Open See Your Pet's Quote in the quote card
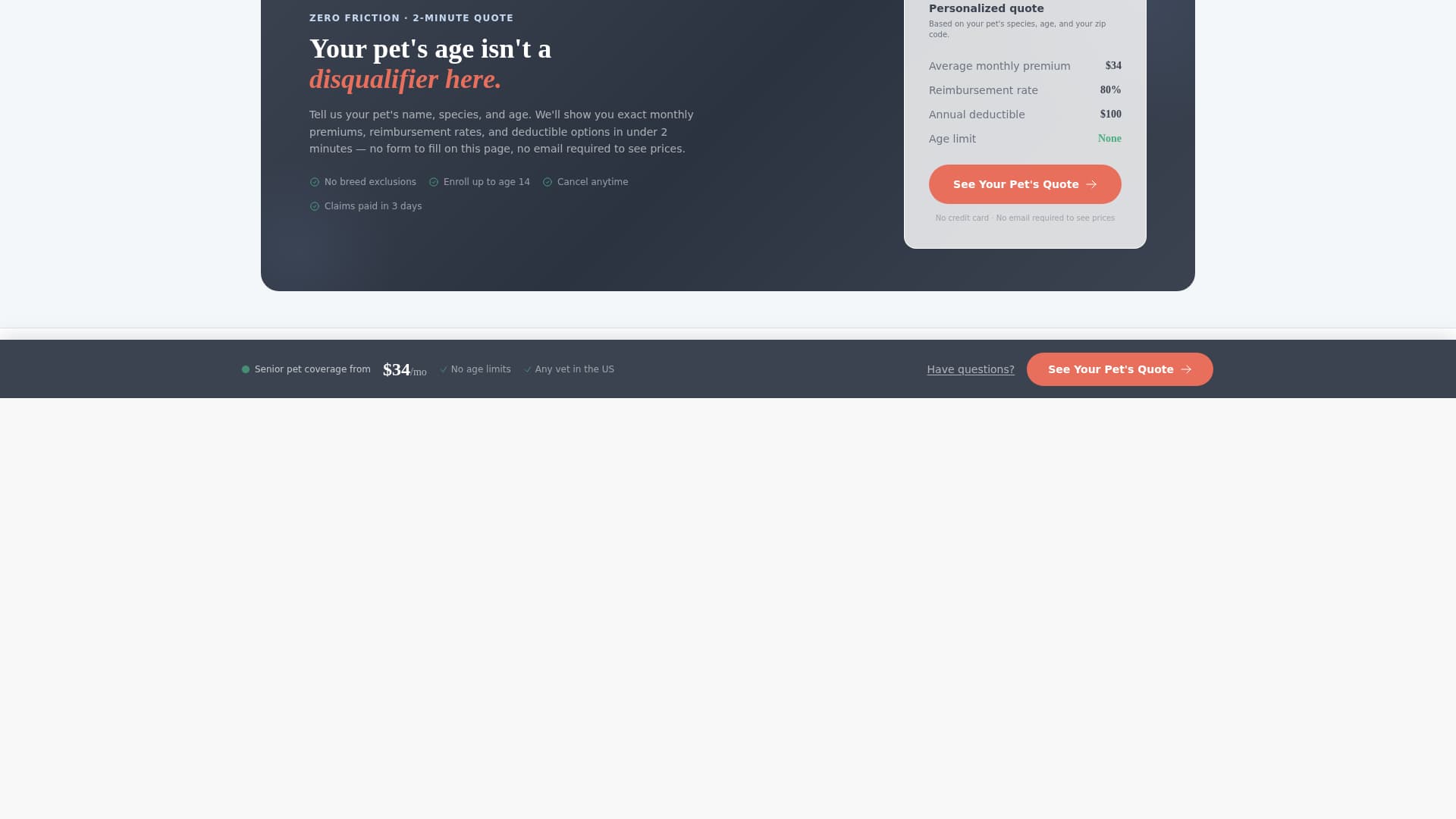 pyautogui.click(x=1025, y=184)
